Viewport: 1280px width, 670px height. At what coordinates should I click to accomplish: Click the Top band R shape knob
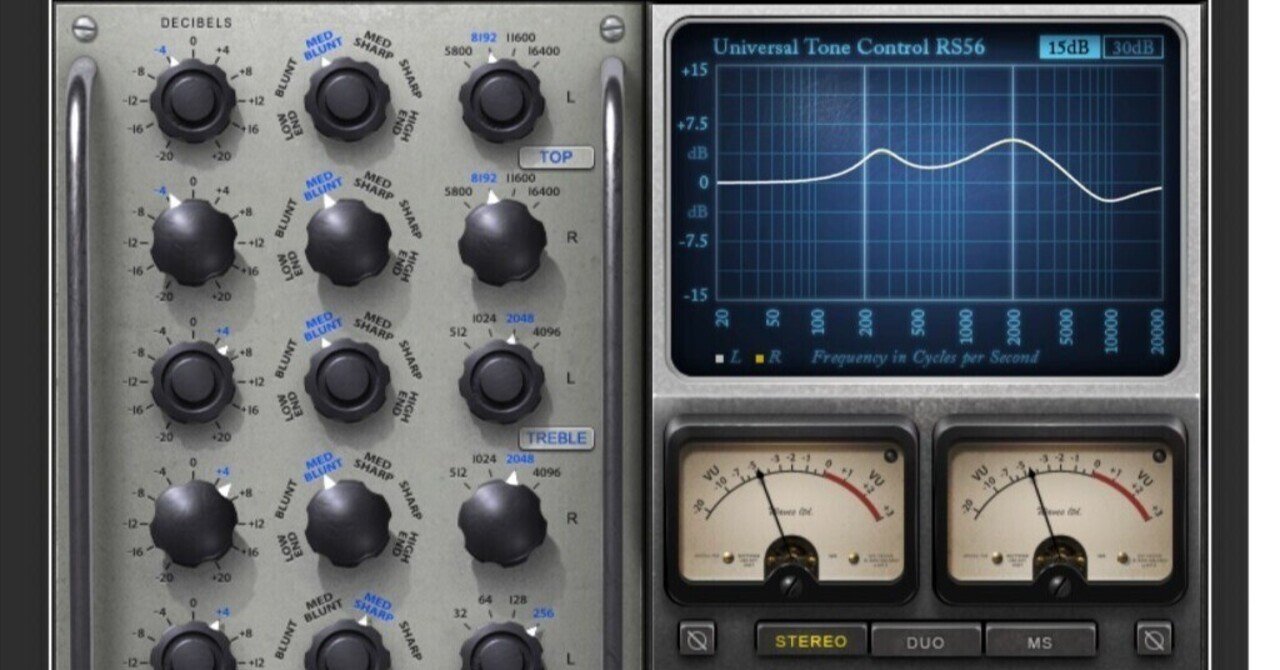click(347, 242)
